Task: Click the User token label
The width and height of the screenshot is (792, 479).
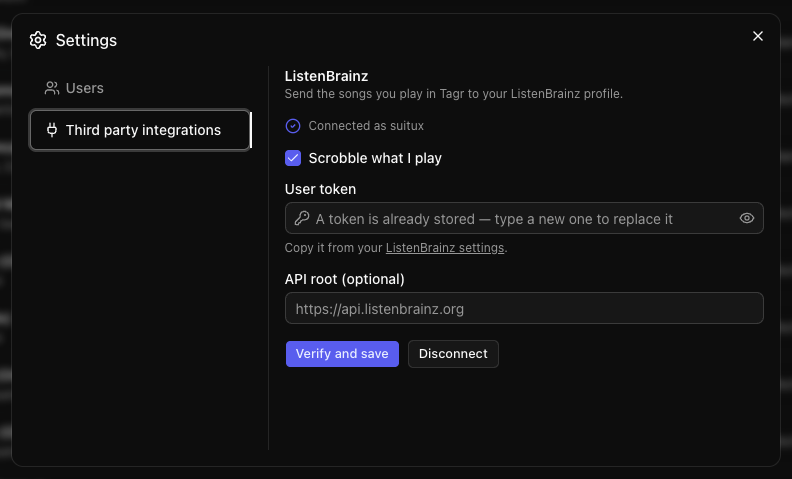Action: pyautogui.click(x=320, y=189)
